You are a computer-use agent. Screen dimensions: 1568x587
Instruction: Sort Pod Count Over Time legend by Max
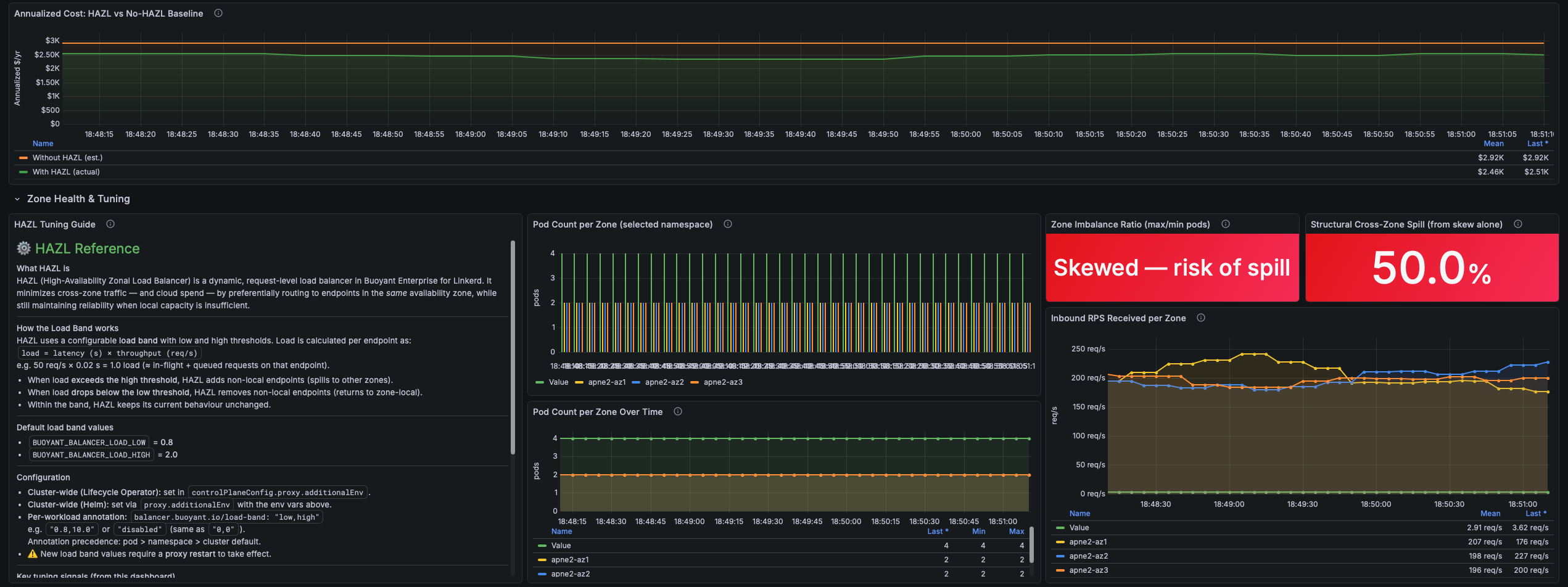pos(1016,532)
